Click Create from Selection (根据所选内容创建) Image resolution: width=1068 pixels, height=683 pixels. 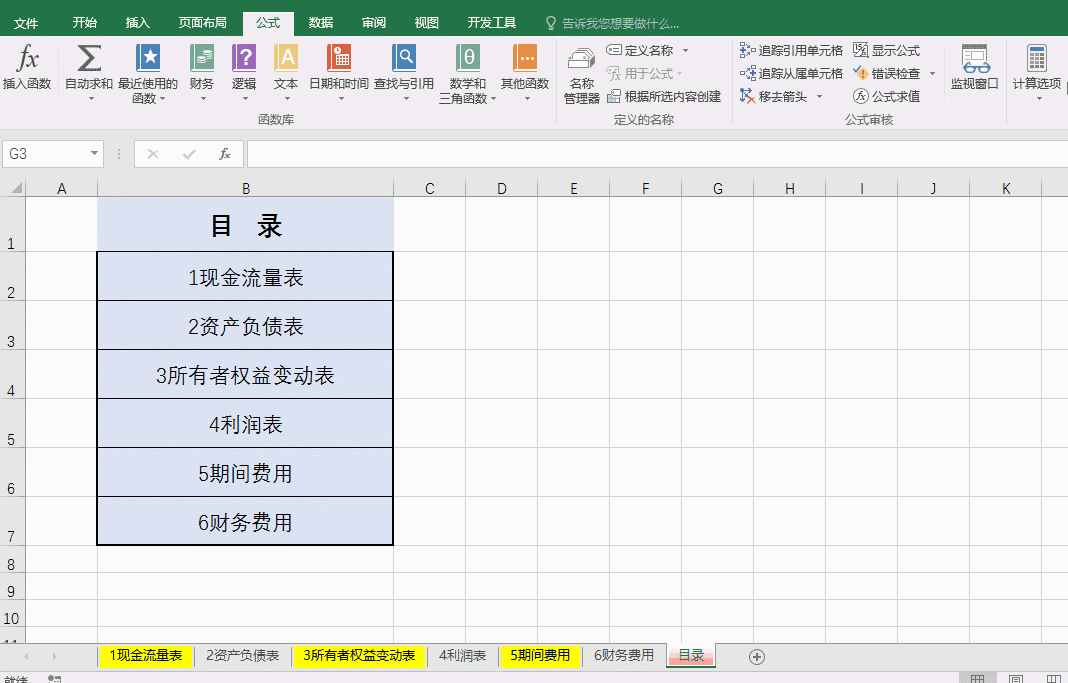[663, 97]
